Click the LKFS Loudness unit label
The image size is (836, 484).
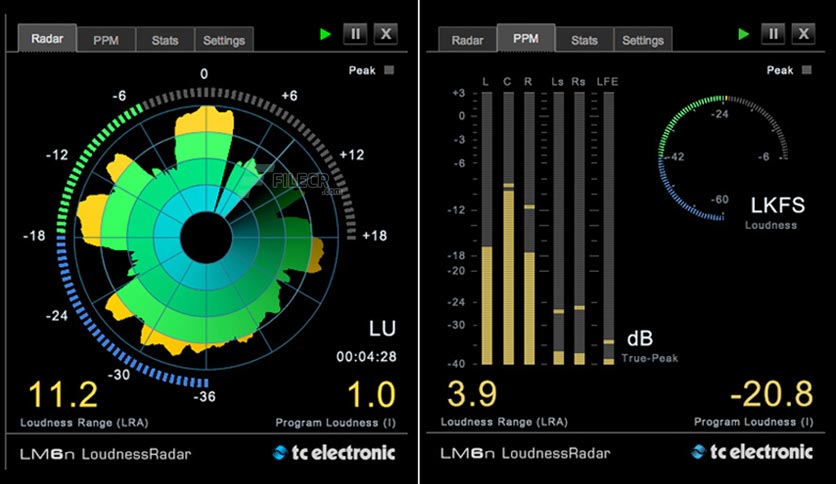[x=777, y=205]
